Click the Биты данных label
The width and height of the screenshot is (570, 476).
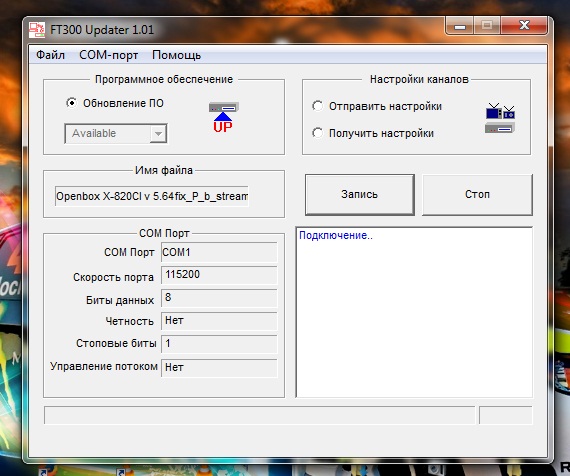point(120,300)
